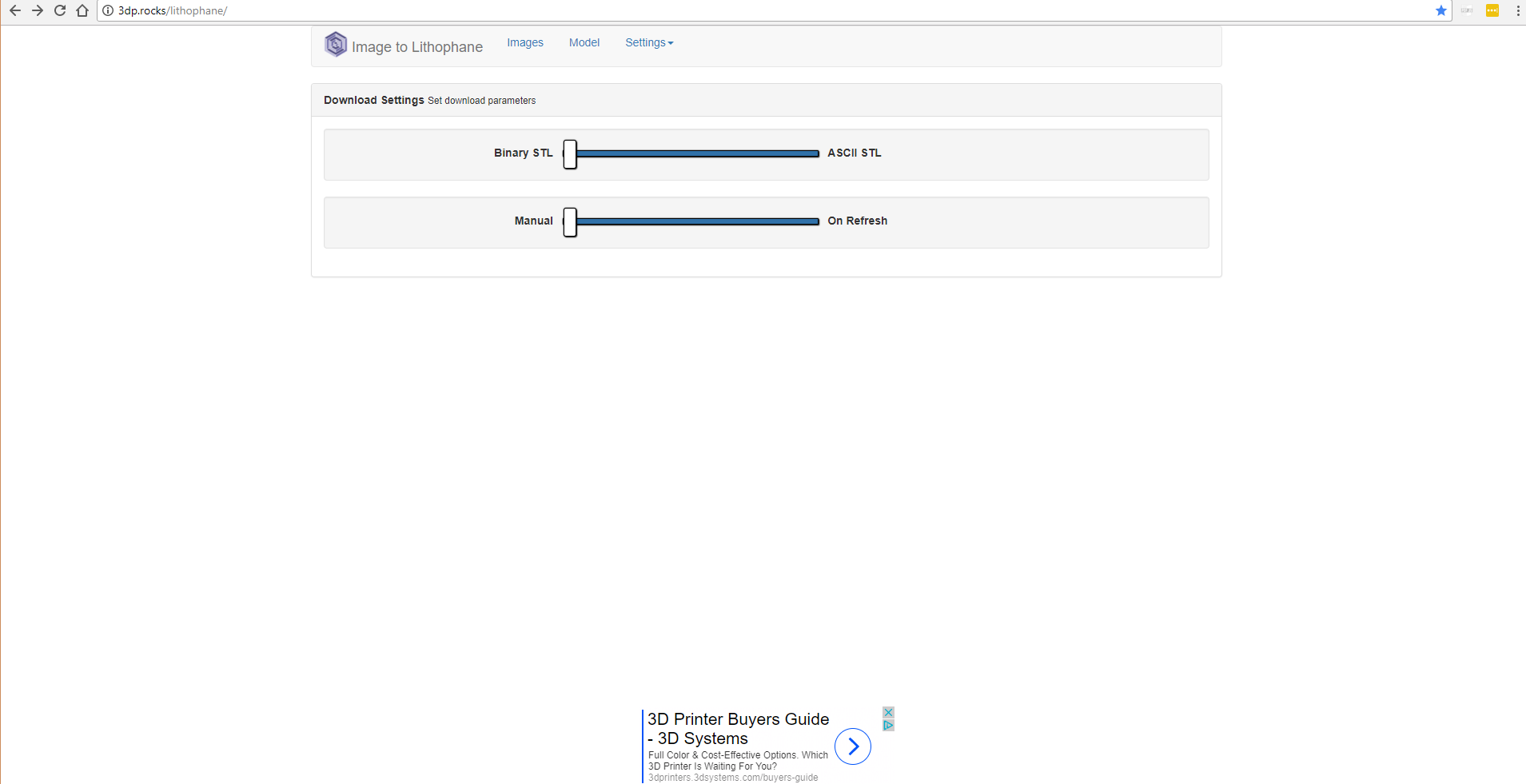This screenshot has height=784, width=1526.
Task: Go forward with browser forward arrow
Action: pos(37,10)
